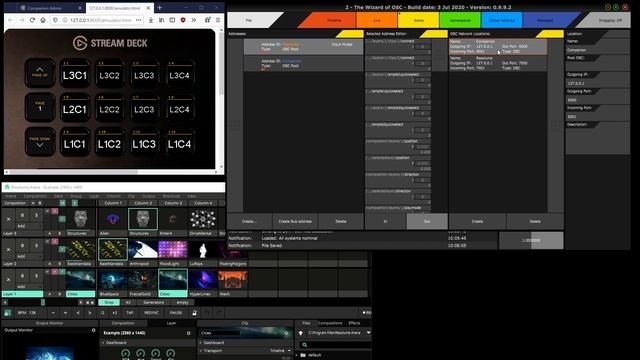Trigger the Alien clip thumbnail
The height and width of the screenshot is (360, 640).
pos(113,219)
